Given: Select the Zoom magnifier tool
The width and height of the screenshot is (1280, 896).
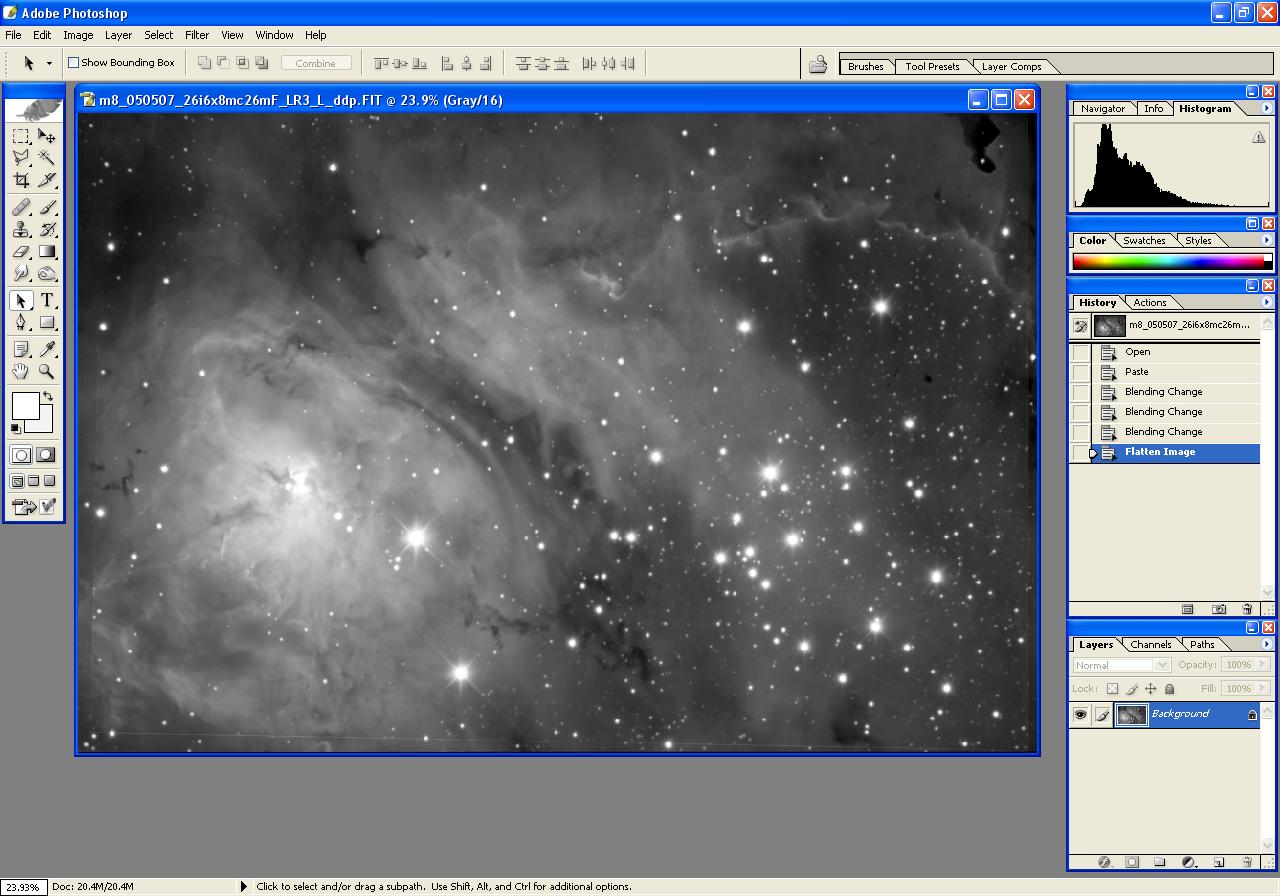Looking at the screenshot, I should pos(47,371).
